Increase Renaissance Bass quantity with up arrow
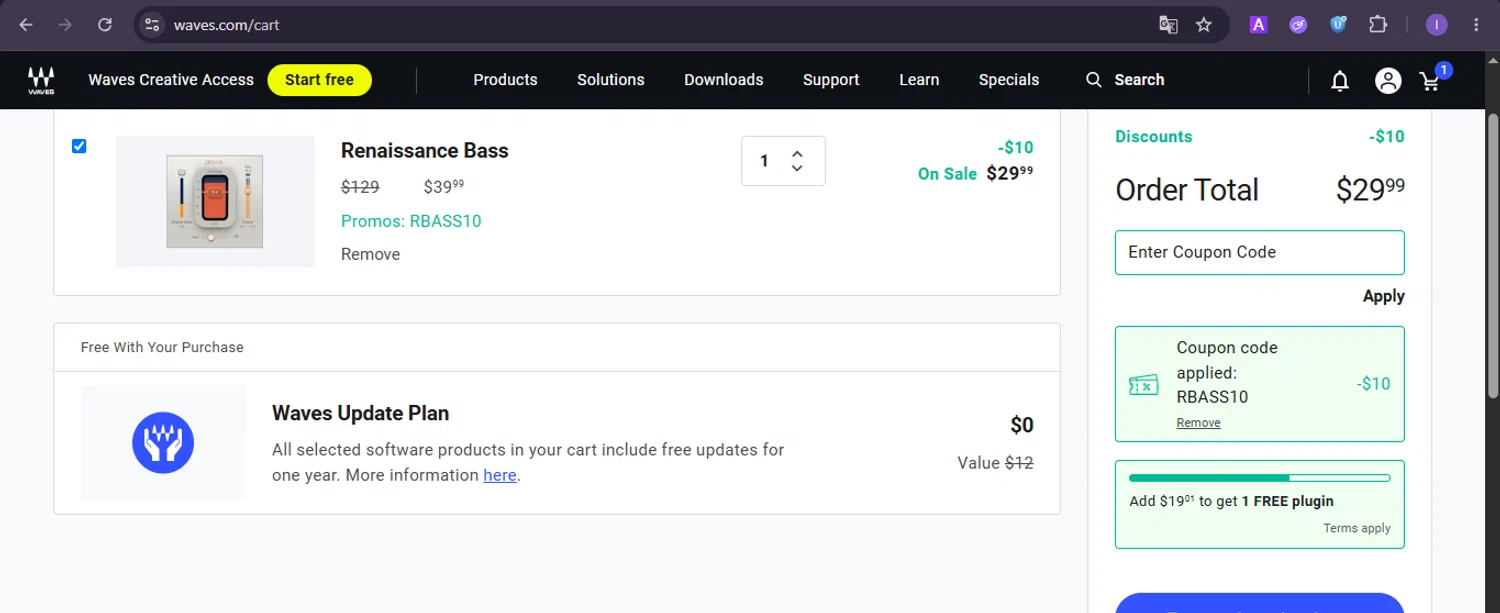The height and width of the screenshot is (613, 1500). (x=797, y=154)
